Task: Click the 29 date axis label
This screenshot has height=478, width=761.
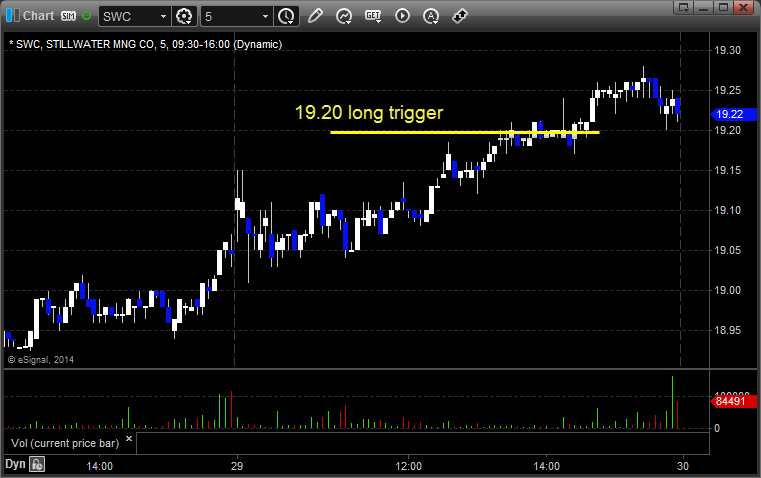Action: click(237, 466)
